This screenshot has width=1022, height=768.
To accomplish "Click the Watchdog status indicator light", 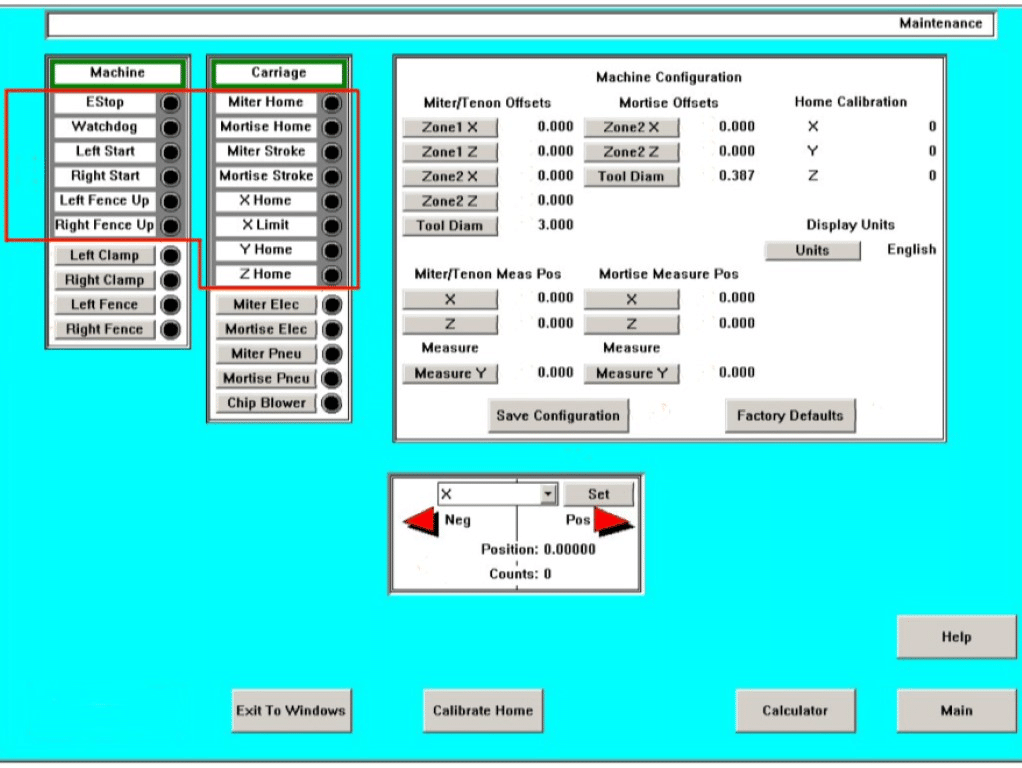I will click(x=170, y=128).
